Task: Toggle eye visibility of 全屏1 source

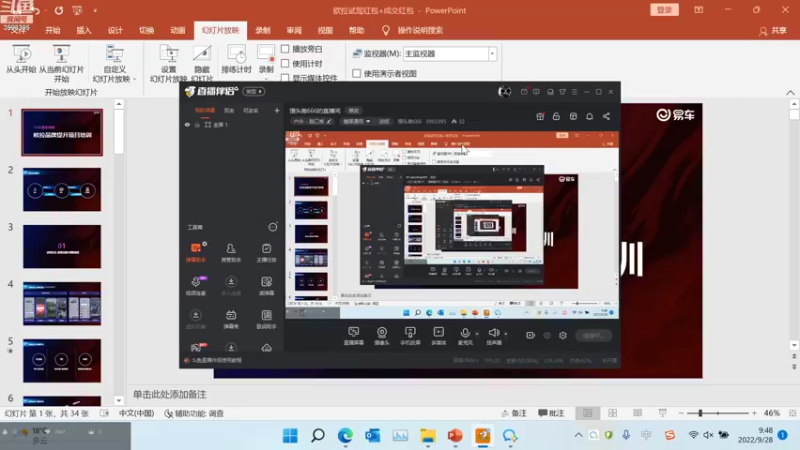Action: pos(187,124)
